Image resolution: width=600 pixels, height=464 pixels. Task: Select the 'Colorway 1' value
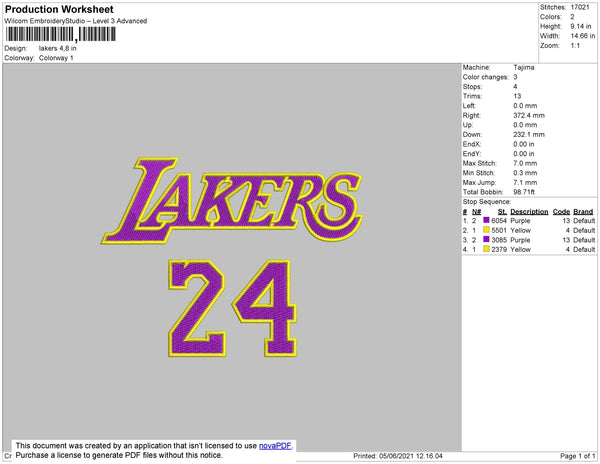click(56, 58)
